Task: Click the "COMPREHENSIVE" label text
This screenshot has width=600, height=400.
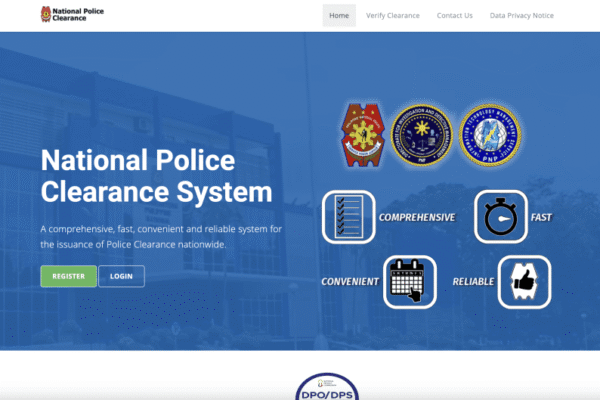Action: [417, 217]
